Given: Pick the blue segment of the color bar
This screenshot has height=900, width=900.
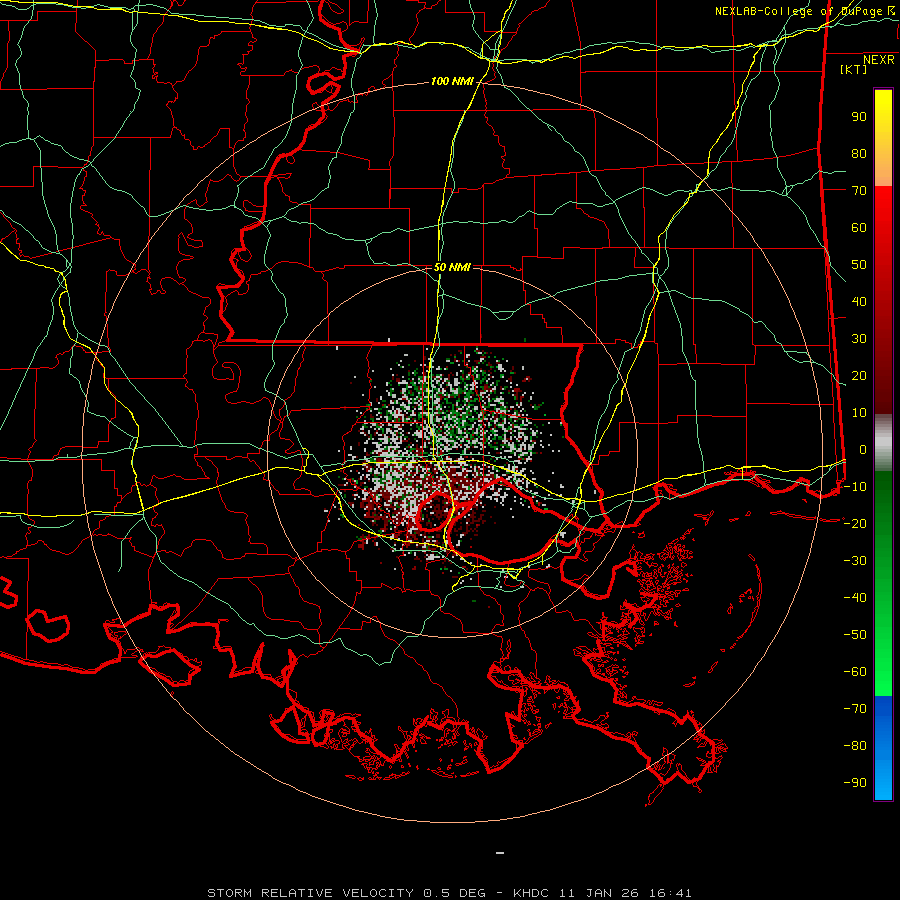Looking at the screenshot, I should coord(883,748).
